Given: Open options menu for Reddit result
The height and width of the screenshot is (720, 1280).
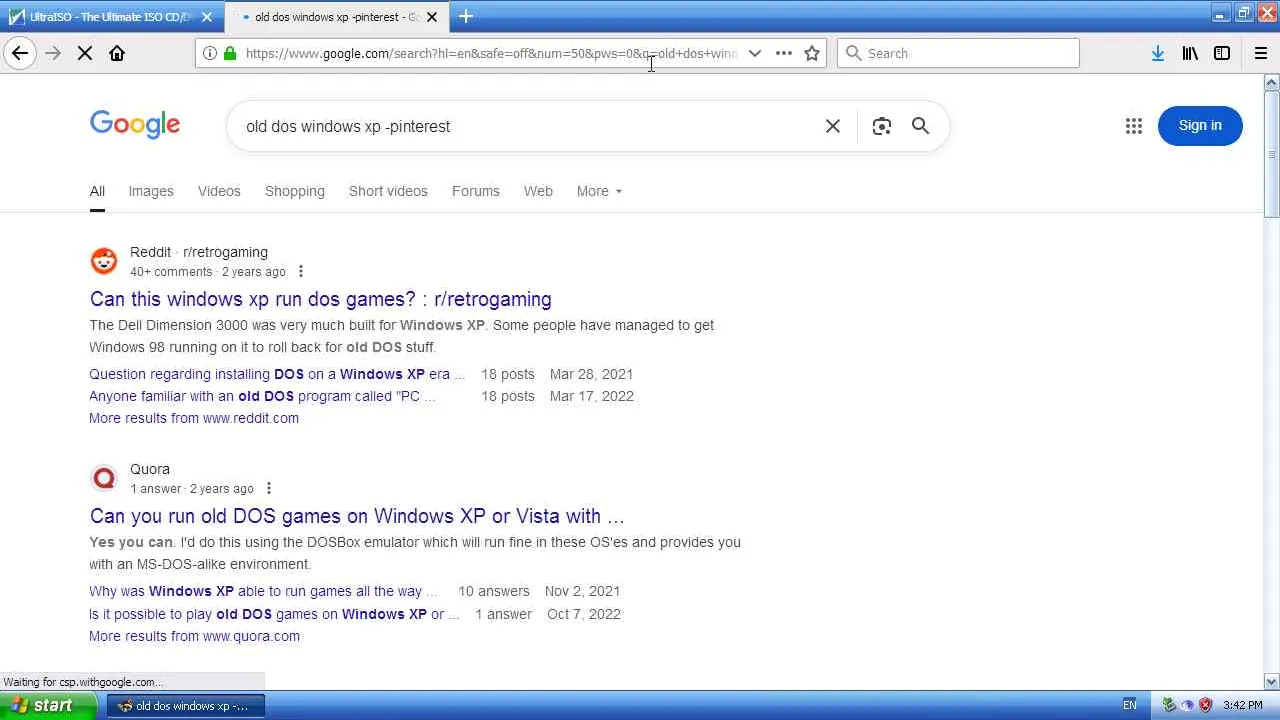Looking at the screenshot, I should coord(300,272).
